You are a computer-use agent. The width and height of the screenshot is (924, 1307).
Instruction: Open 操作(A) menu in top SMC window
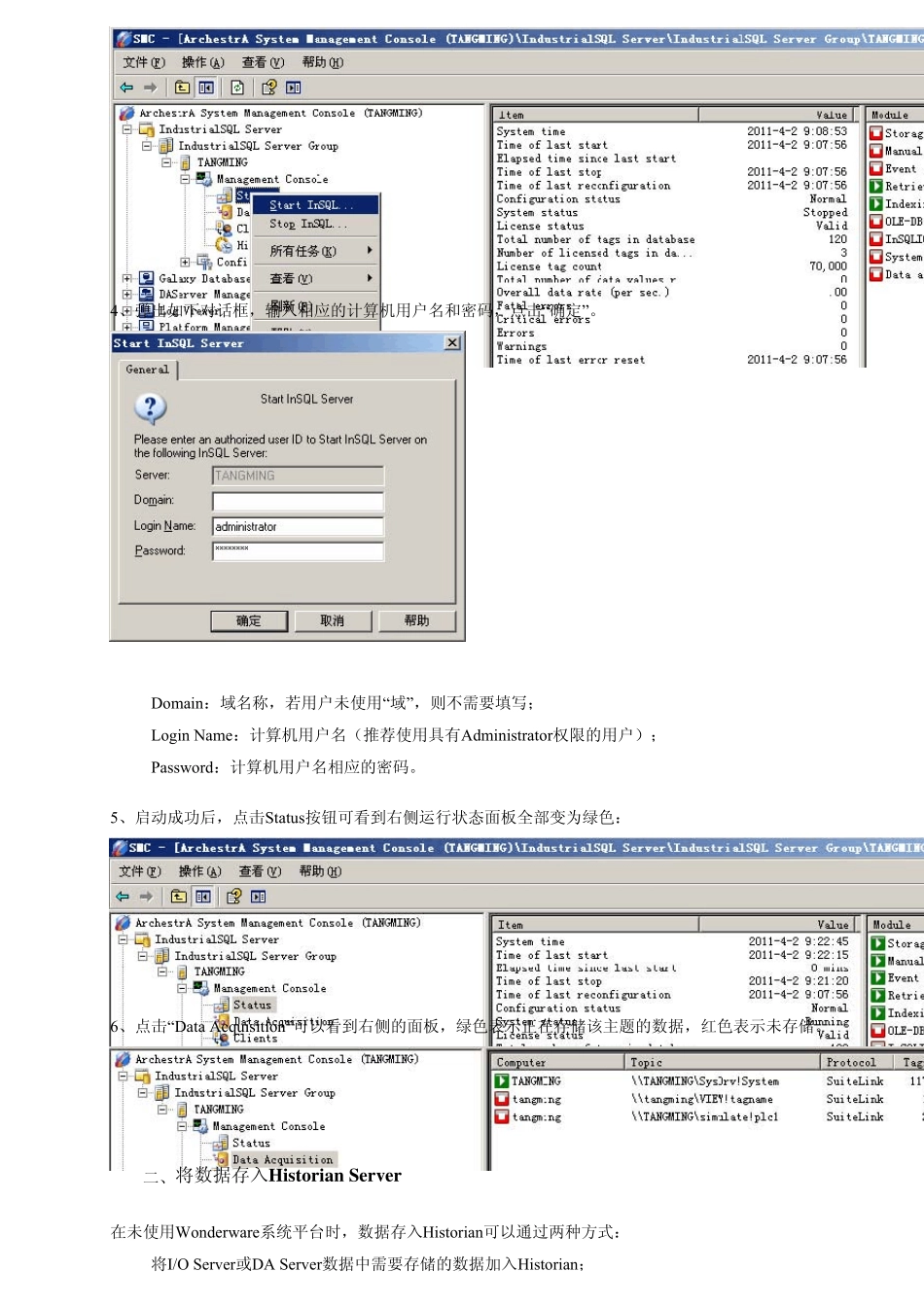pos(202,62)
